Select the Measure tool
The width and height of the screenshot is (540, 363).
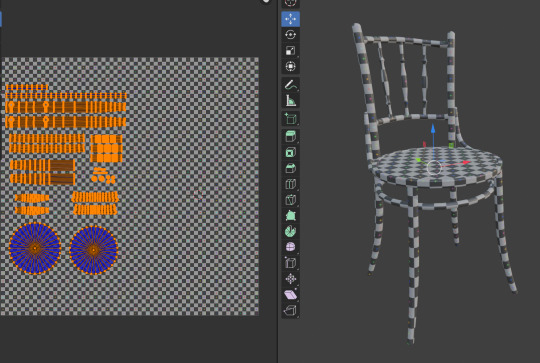click(x=290, y=101)
